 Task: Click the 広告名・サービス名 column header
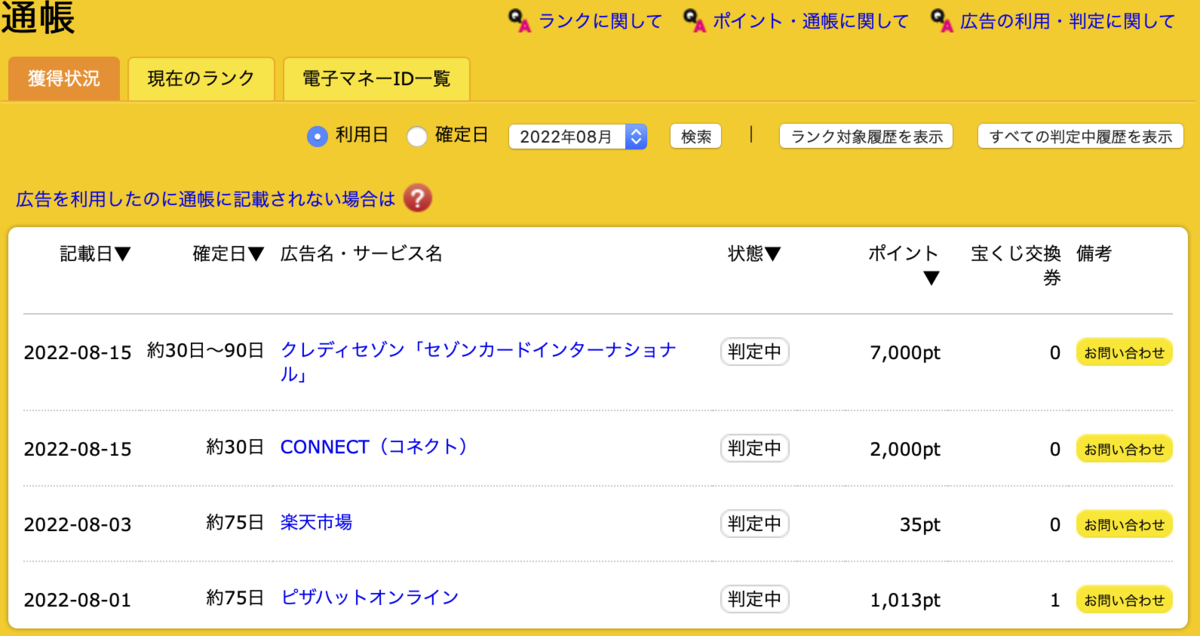[361, 254]
